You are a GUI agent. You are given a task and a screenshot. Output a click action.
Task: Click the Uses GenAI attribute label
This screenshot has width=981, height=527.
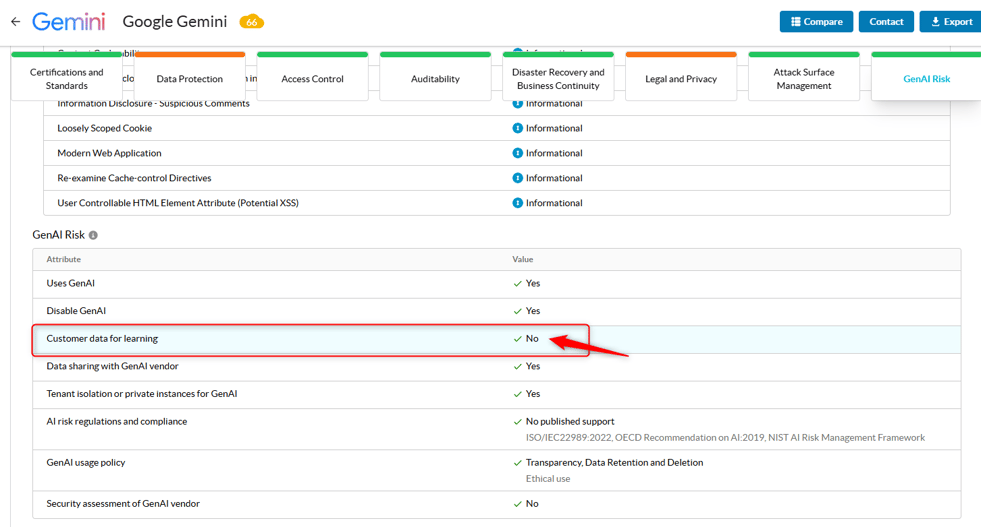pos(71,284)
